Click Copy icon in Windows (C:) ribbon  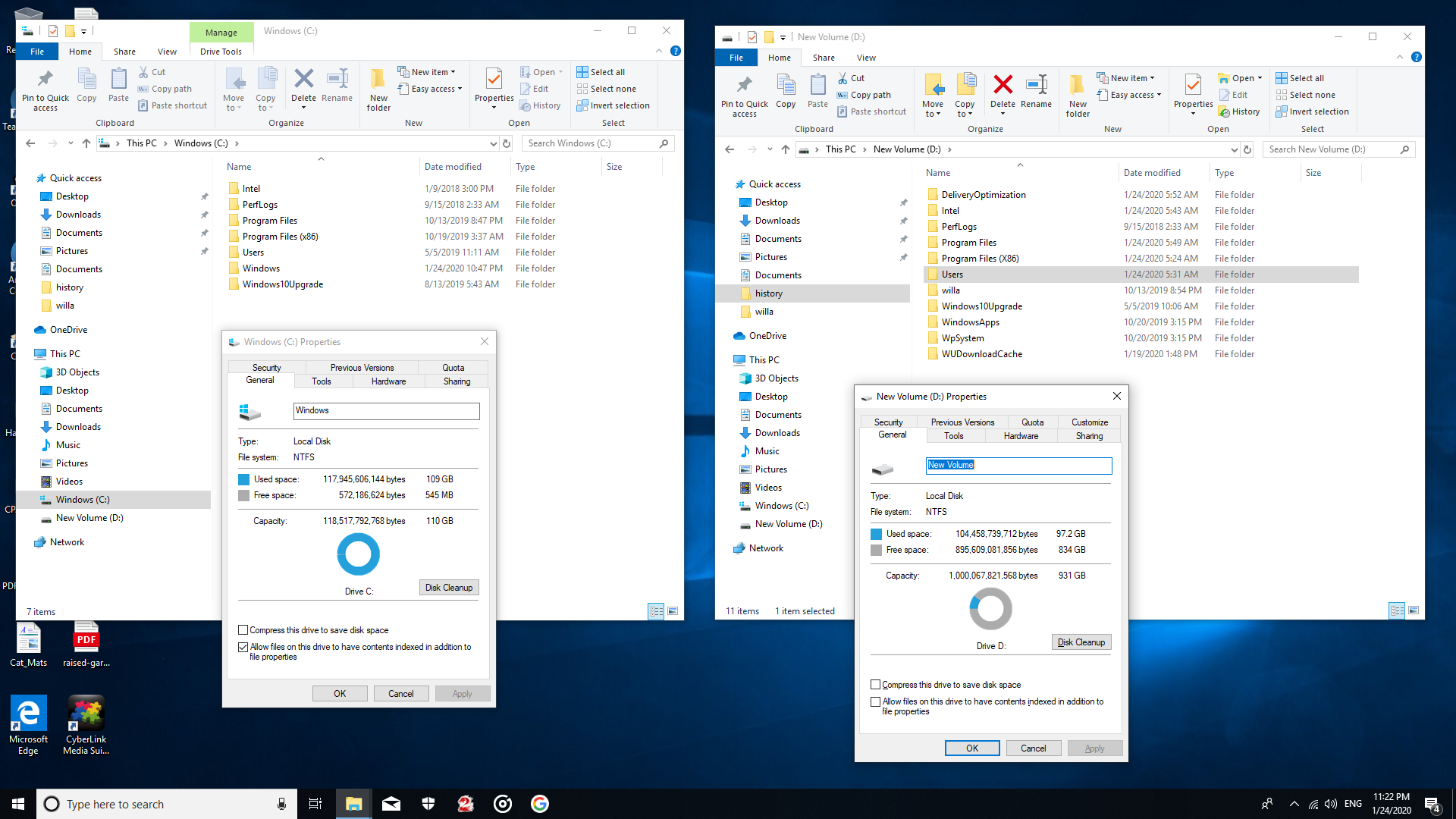click(86, 85)
